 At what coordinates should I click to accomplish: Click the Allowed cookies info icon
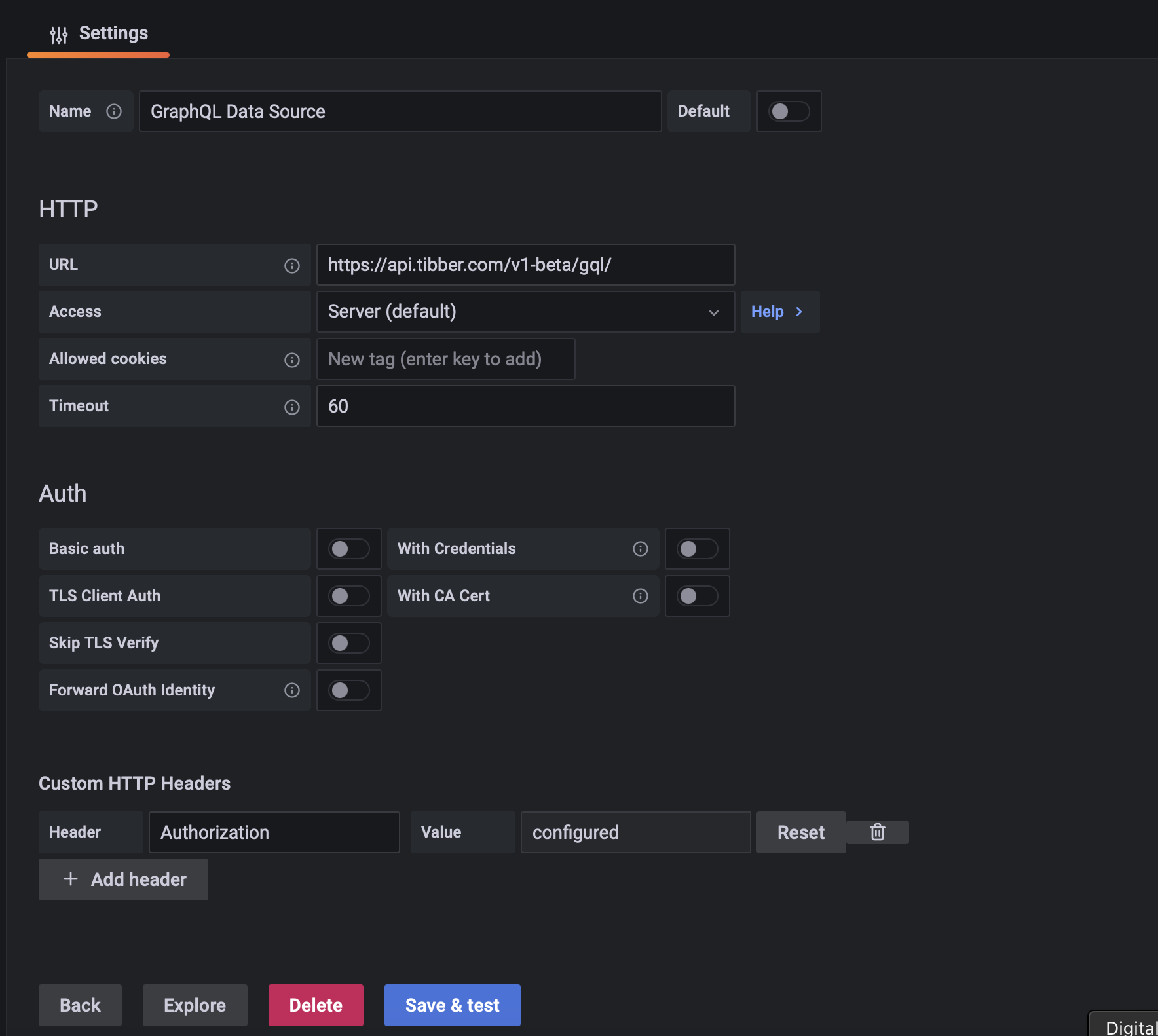pos(292,360)
